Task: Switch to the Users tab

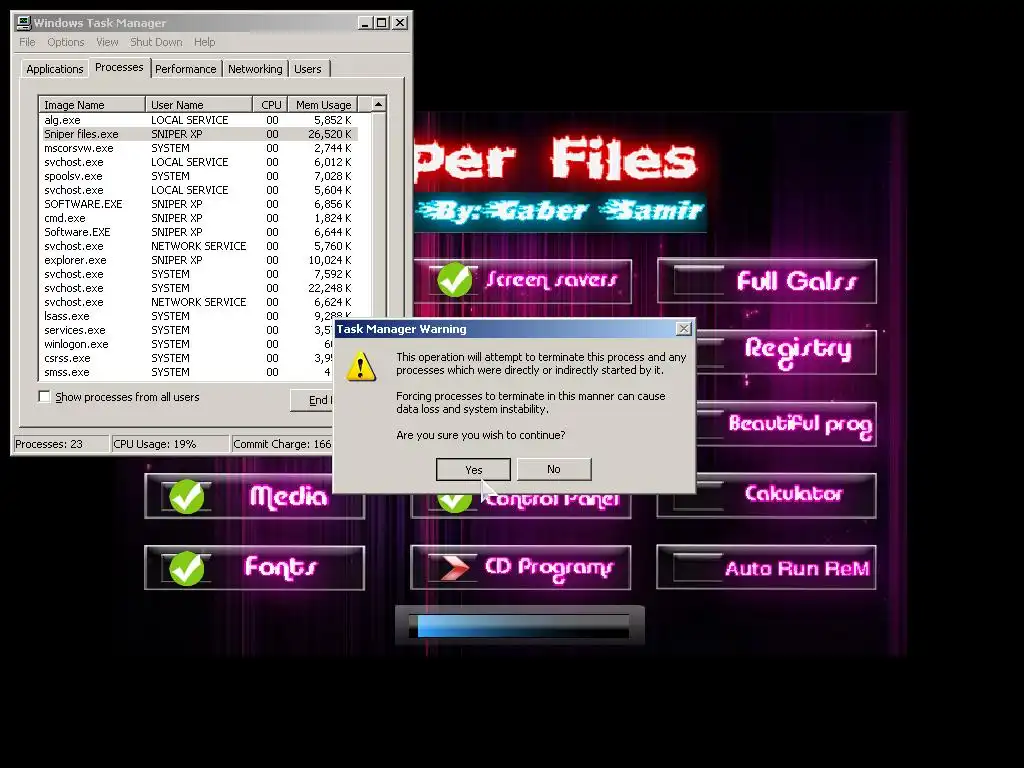Action: coord(308,69)
